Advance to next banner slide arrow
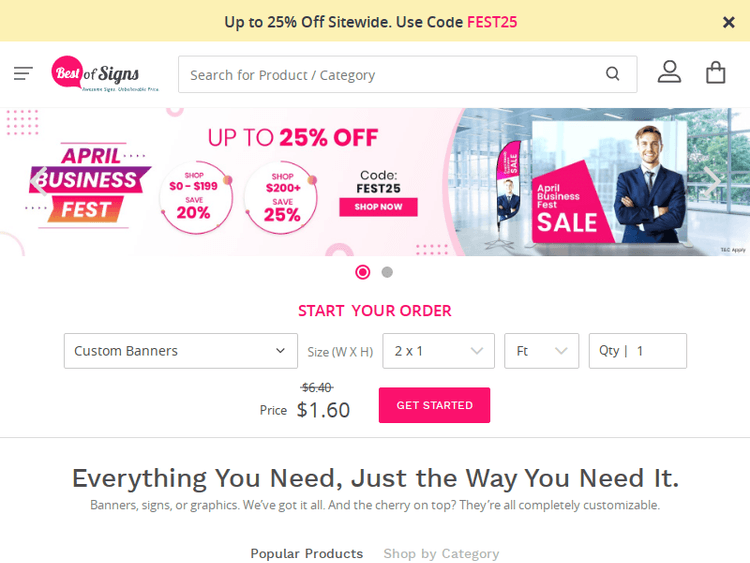This screenshot has width=750, height=563. [712, 181]
